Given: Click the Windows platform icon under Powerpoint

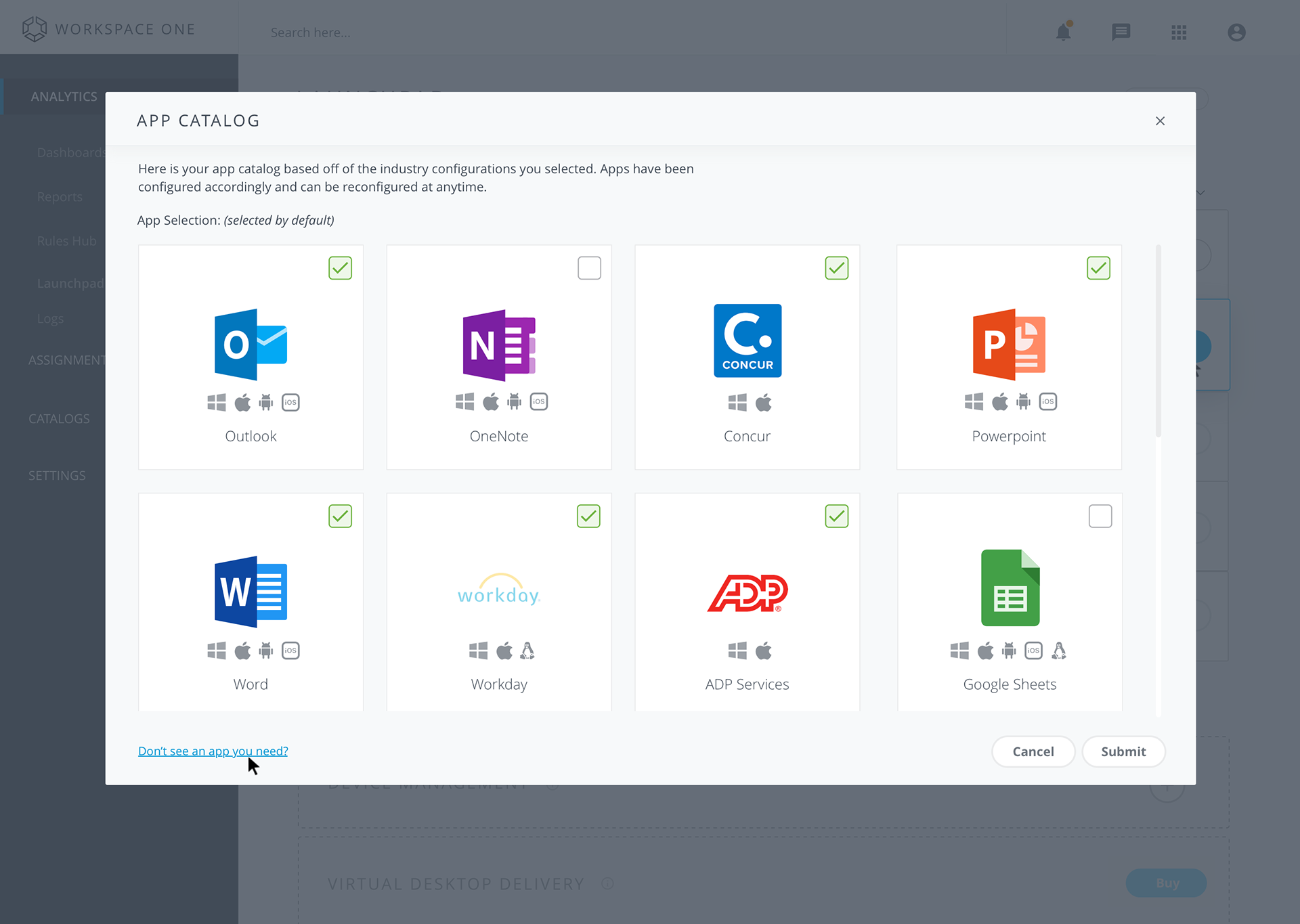Looking at the screenshot, I should [974, 402].
